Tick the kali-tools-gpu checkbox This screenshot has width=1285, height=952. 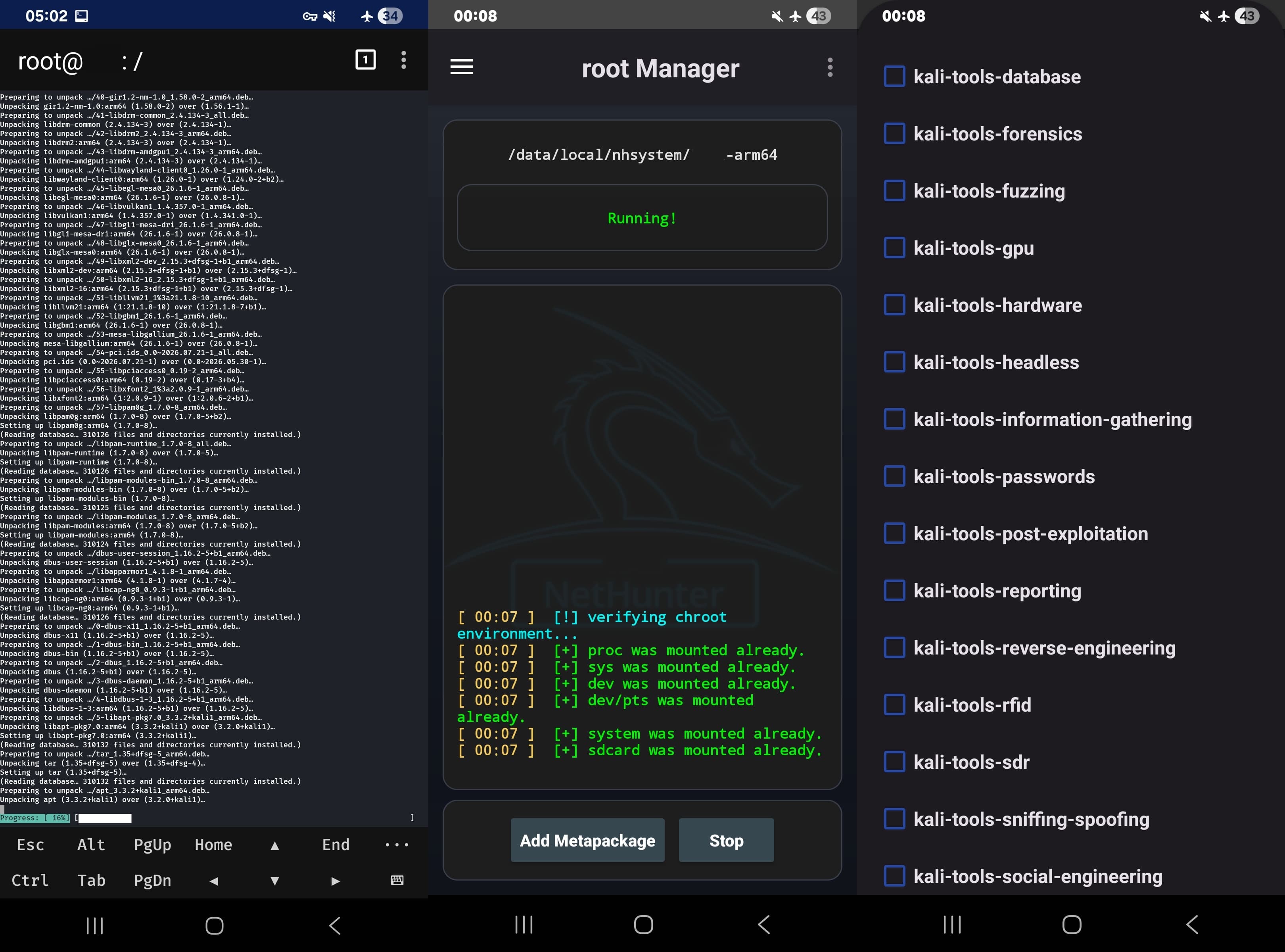click(x=894, y=247)
